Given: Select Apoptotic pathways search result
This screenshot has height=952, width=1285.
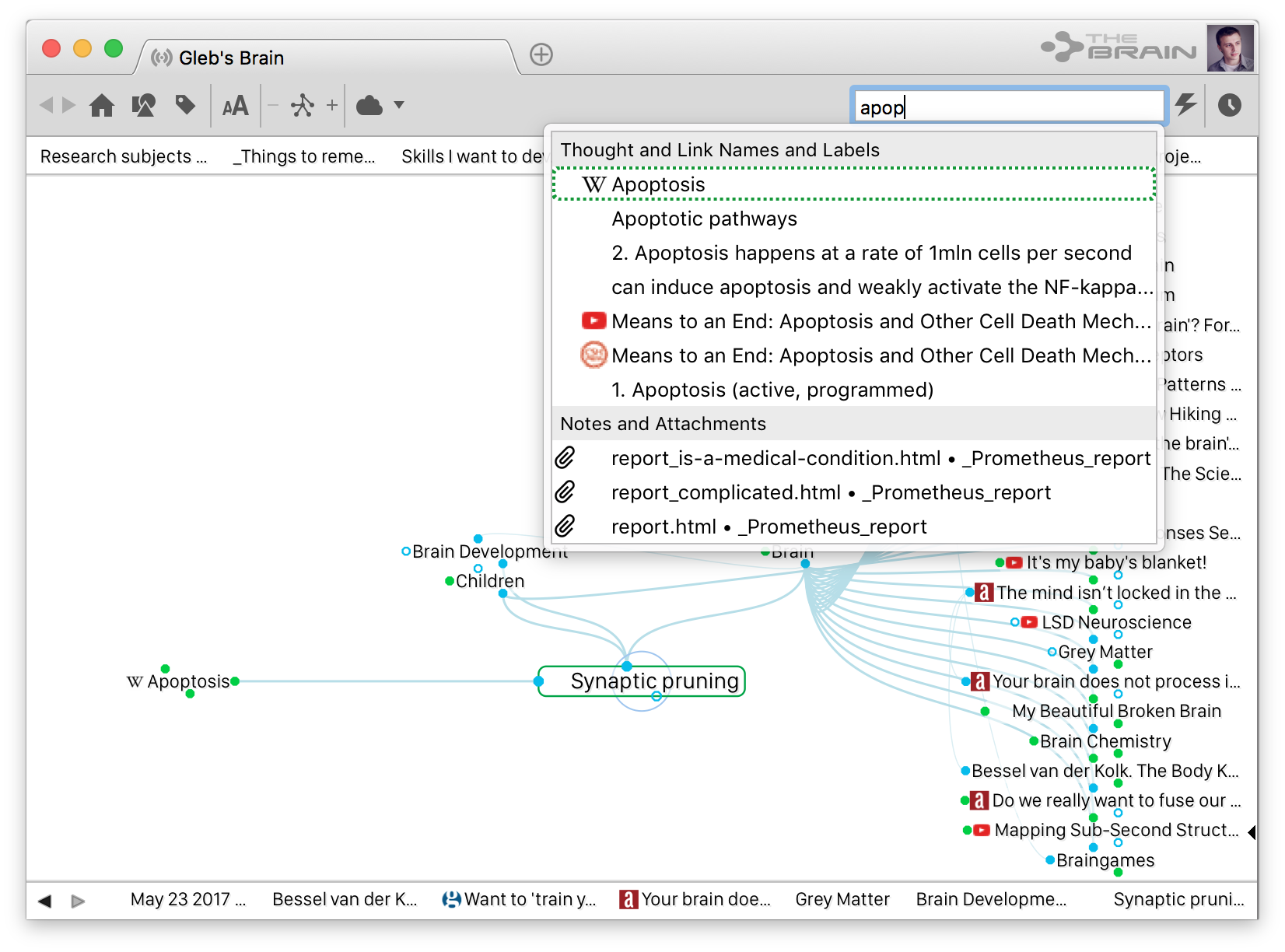Looking at the screenshot, I should tap(704, 219).
